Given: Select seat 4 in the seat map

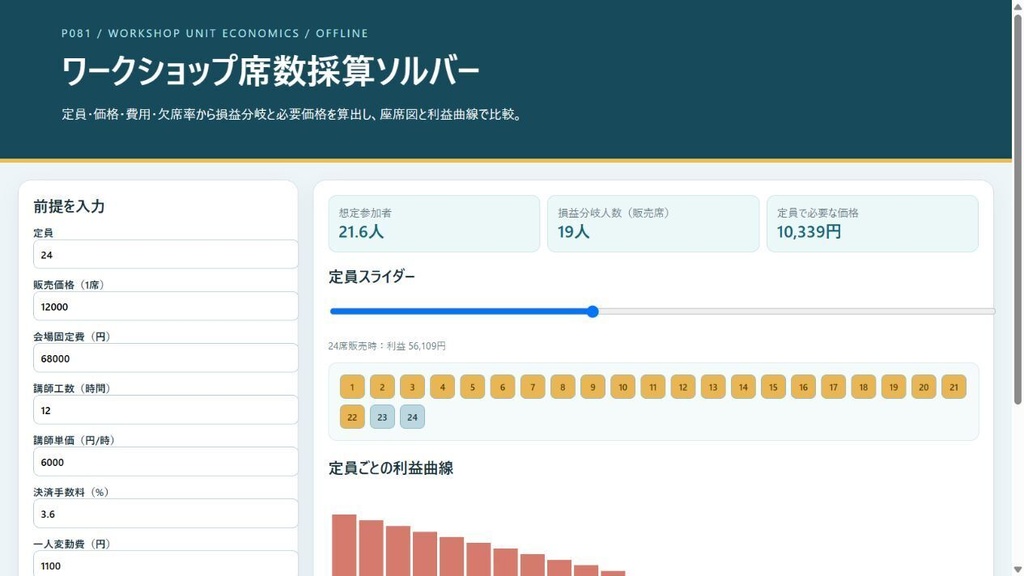Looking at the screenshot, I should click(x=442, y=387).
